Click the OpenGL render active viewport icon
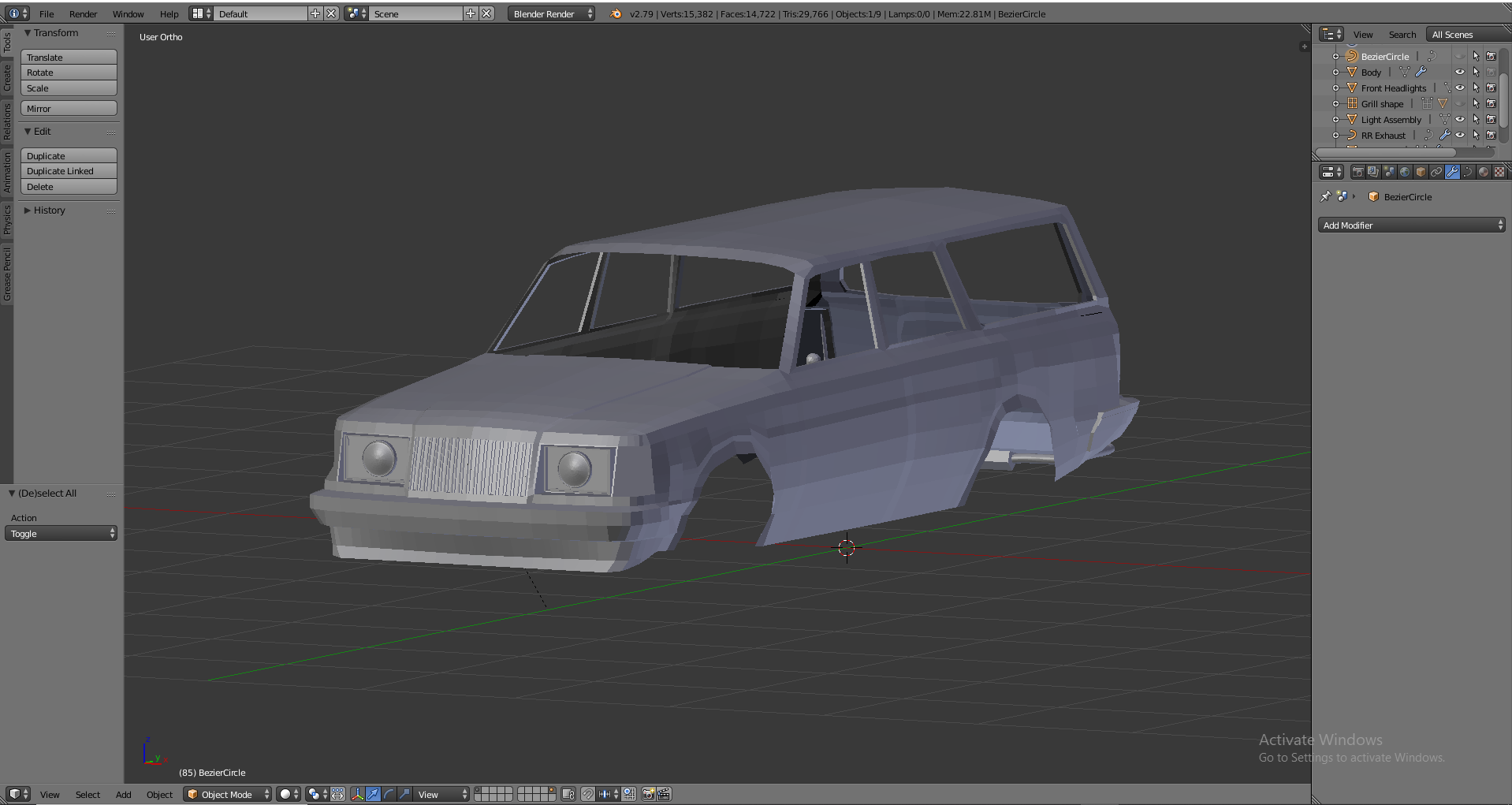The width and height of the screenshot is (1512, 805). (x=648, y=794)
